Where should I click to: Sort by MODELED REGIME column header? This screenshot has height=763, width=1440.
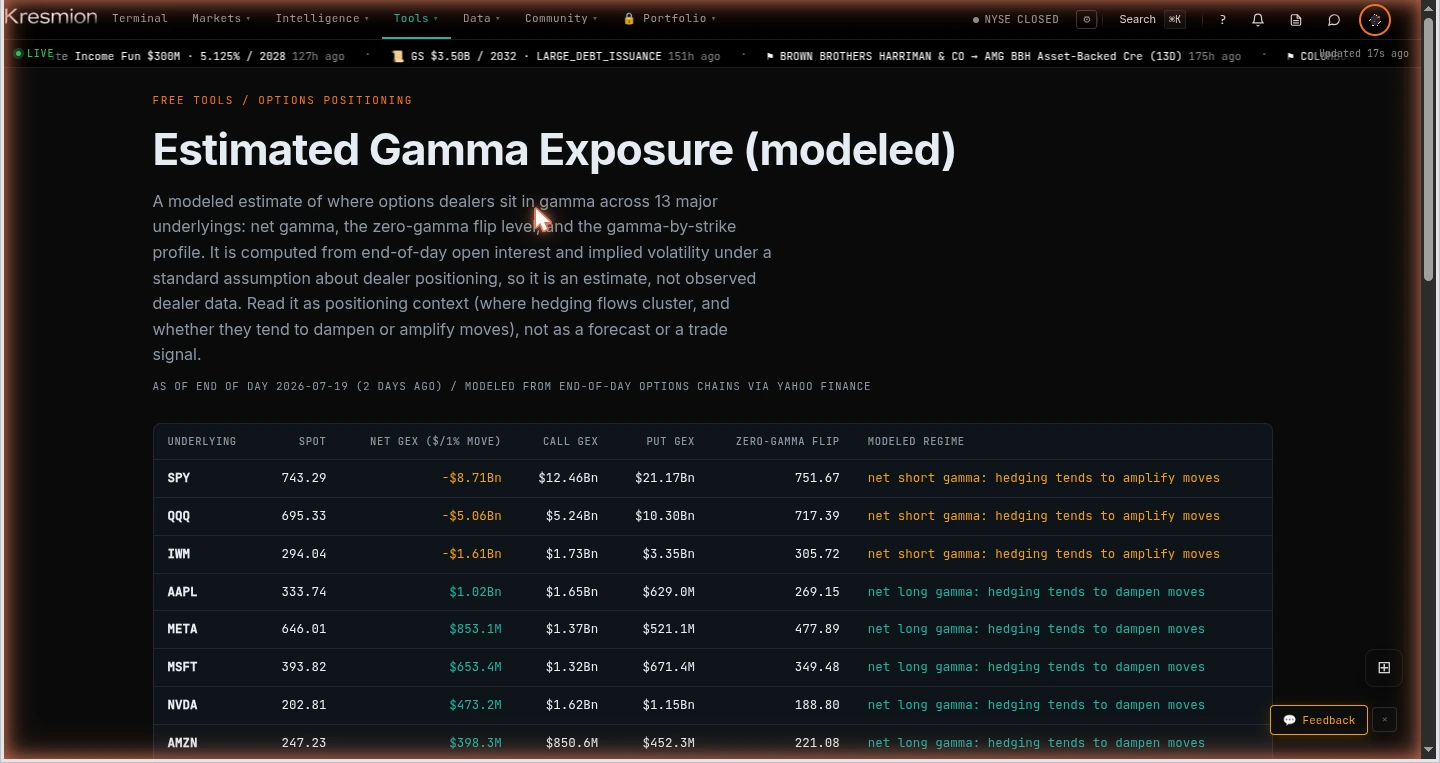click(x=916, y=441)
